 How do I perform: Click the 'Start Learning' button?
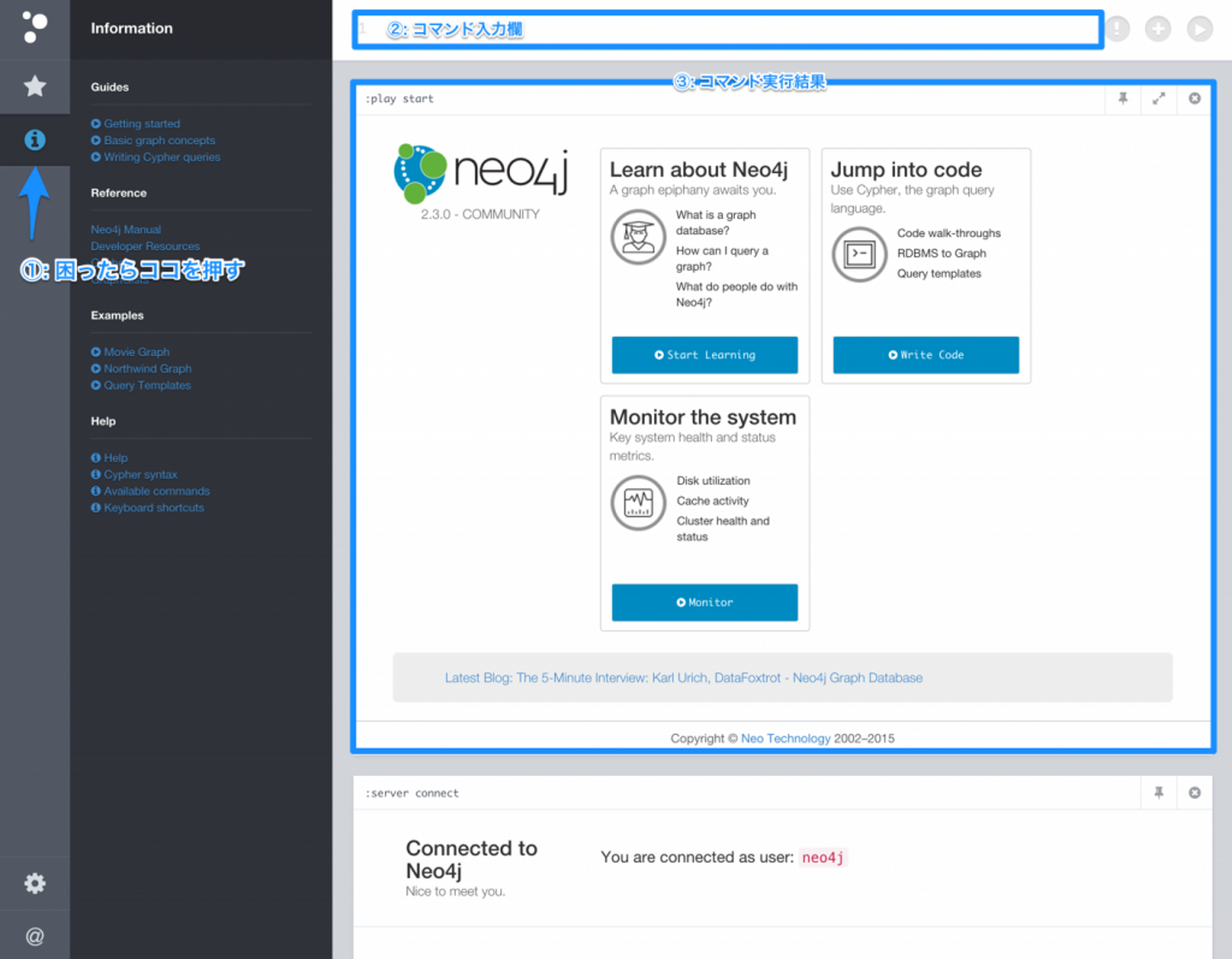[x=705, y=355]
